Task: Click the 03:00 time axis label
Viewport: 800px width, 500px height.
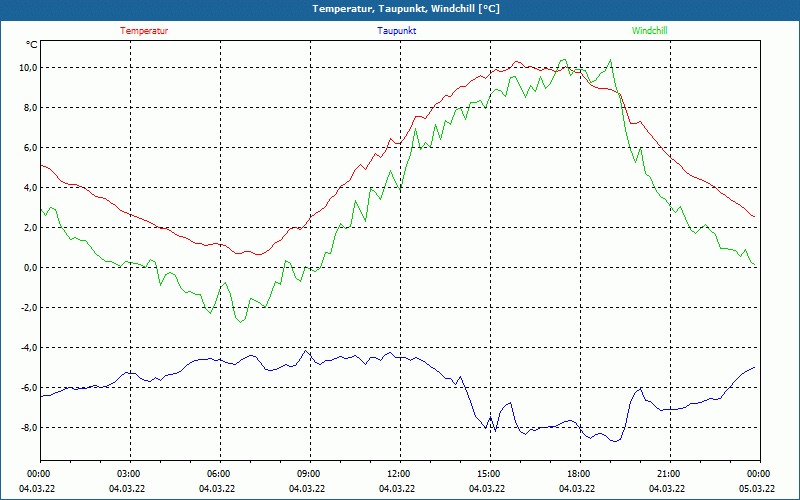Action: coord(129,474)
